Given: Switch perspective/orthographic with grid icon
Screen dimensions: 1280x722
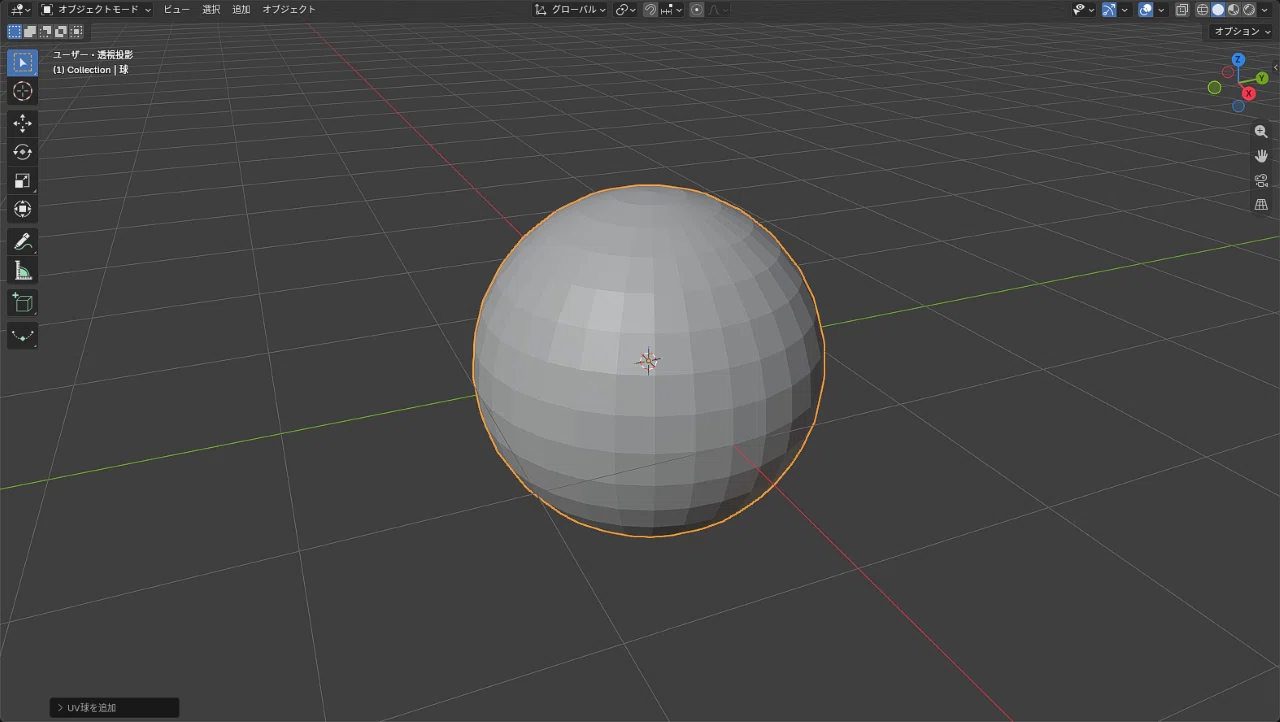Looking at the screenshot, I should click(1261, 204).
